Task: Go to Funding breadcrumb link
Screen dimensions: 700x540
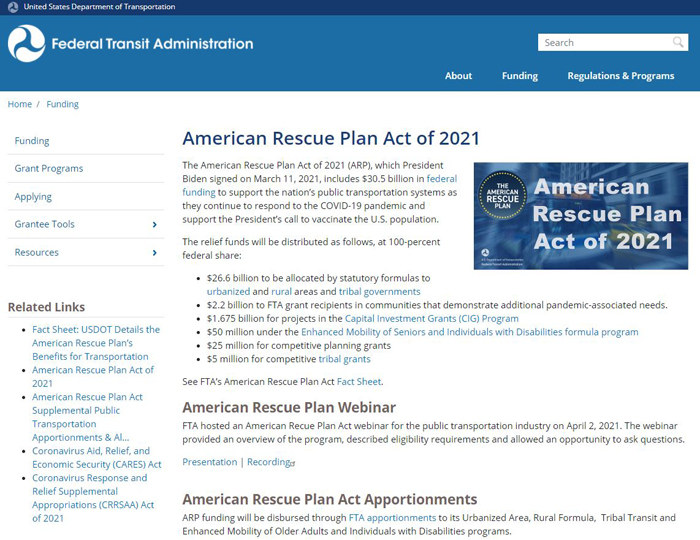Action: (62, 104)
